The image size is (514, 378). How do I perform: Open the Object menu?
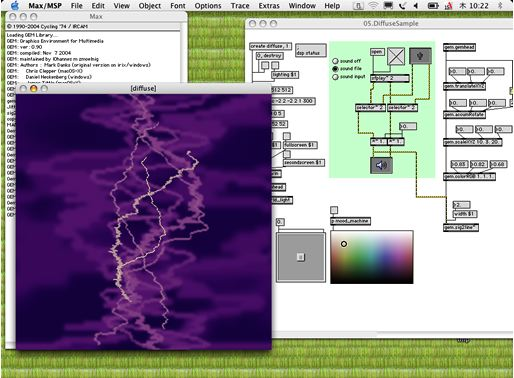(150, 6)
